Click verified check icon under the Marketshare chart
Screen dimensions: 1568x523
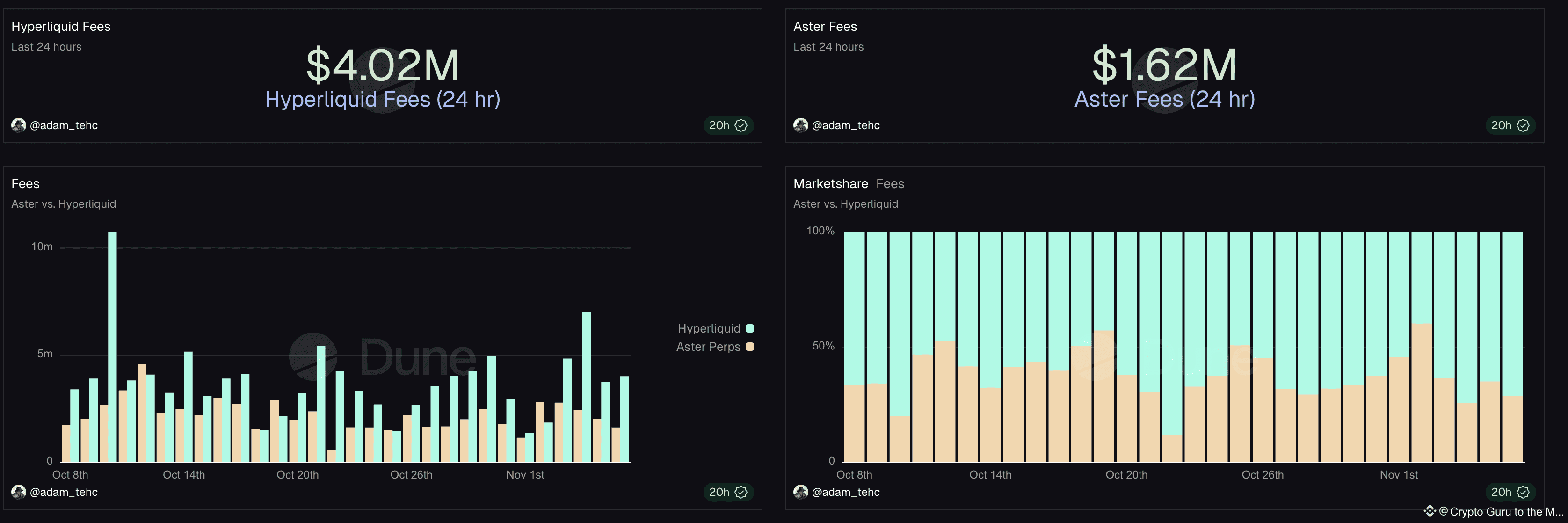pos(1523,492)
